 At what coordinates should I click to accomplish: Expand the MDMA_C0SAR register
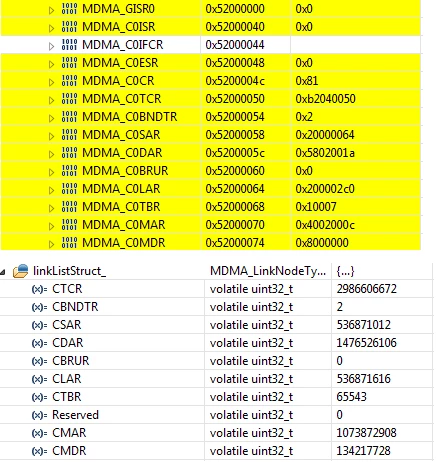pos(51,136)
